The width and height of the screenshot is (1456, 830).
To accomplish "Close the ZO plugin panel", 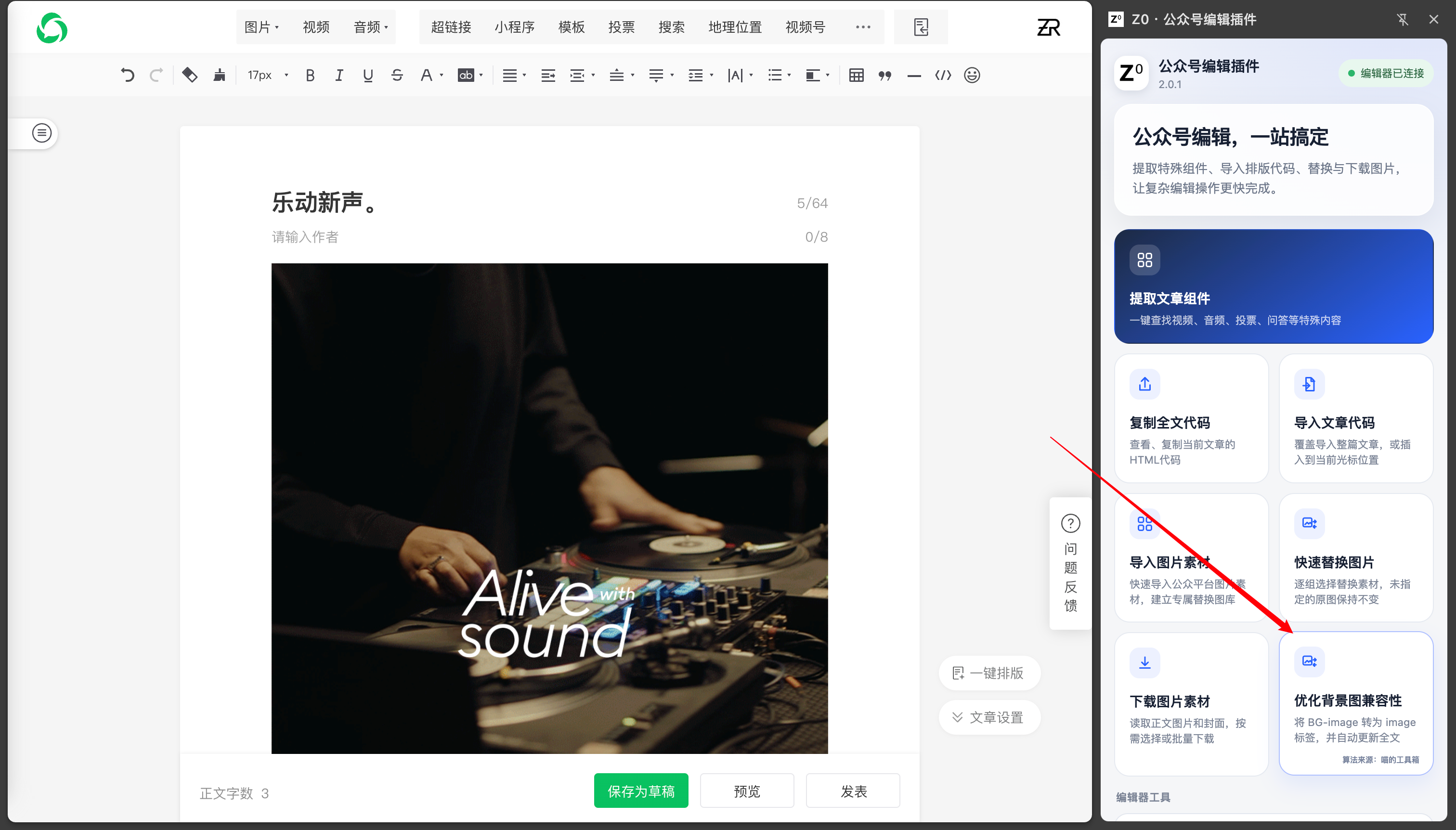I will tap(1434, 19).
